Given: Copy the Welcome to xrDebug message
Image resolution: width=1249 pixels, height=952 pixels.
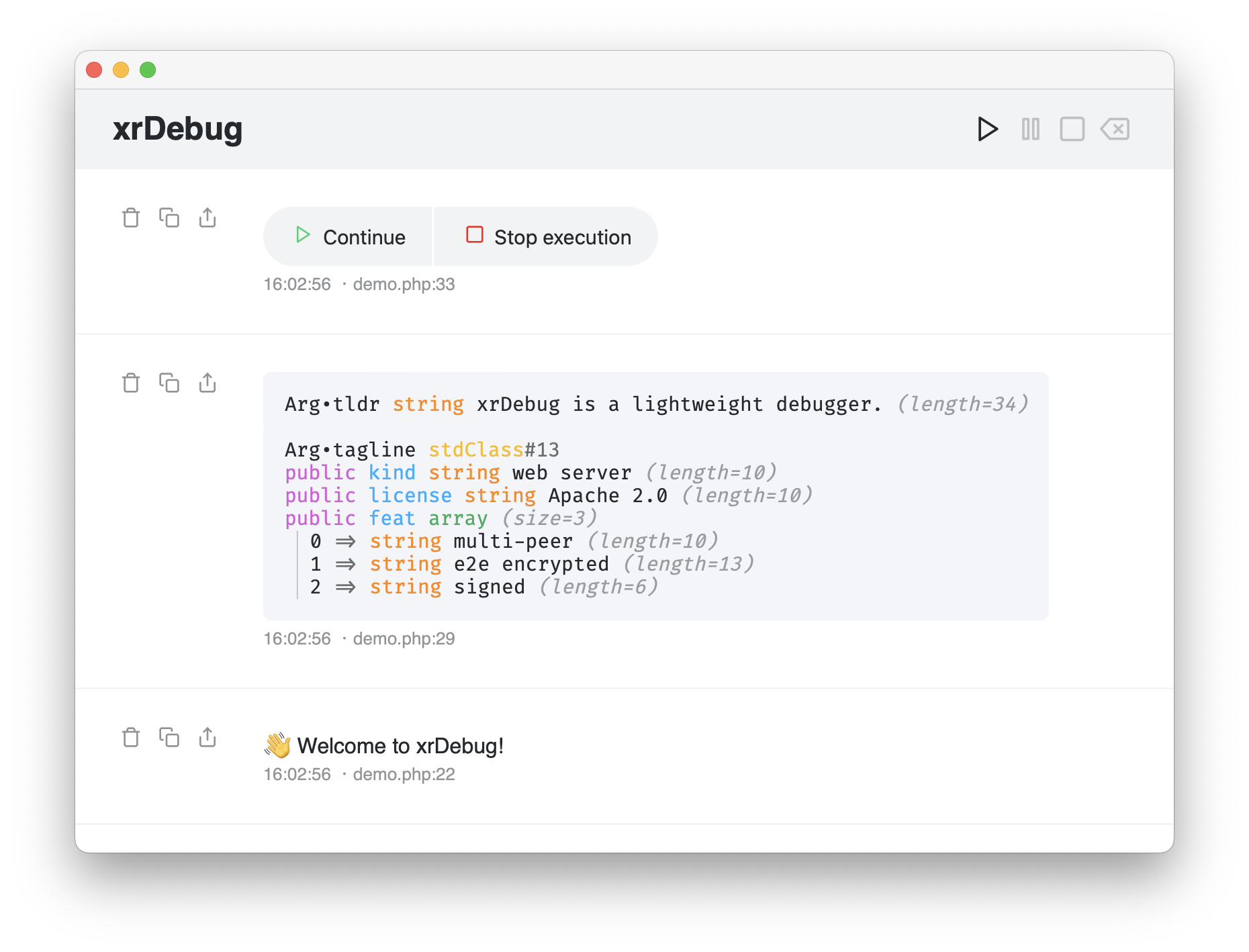Looking at the screenshot, I should 169,737.
